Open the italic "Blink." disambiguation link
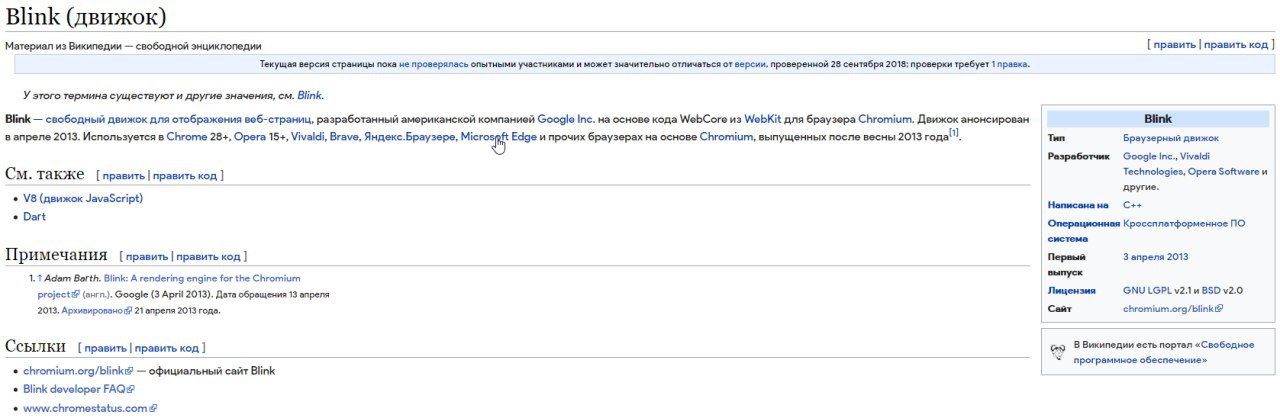 pos(310,95)
